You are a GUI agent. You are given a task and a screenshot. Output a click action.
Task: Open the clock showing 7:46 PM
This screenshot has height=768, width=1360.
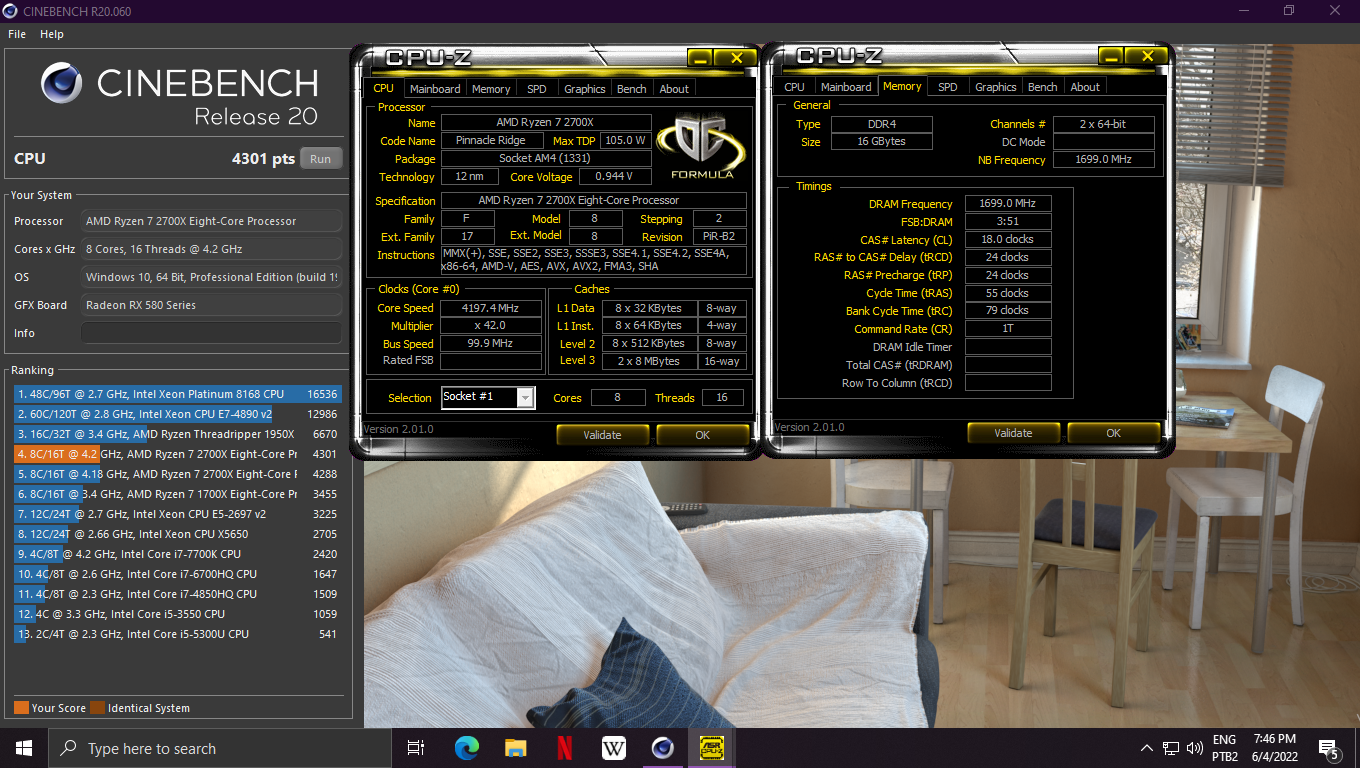pyautogui.click(x=1274, y=748)
